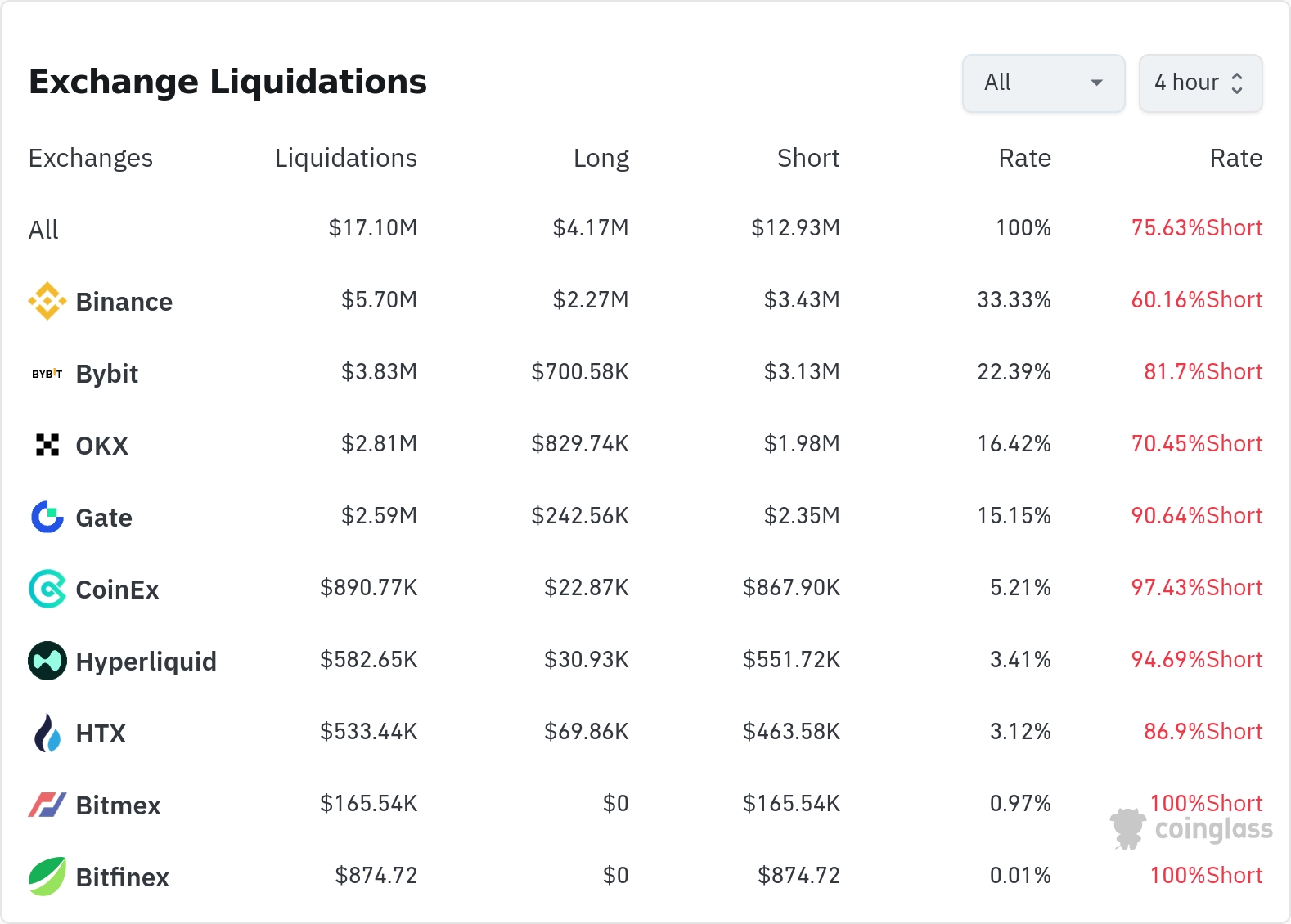Open the Hyperliquid exchange link
The height and width of the screenshot is (924, 1291).
click(x=146, y=662)
